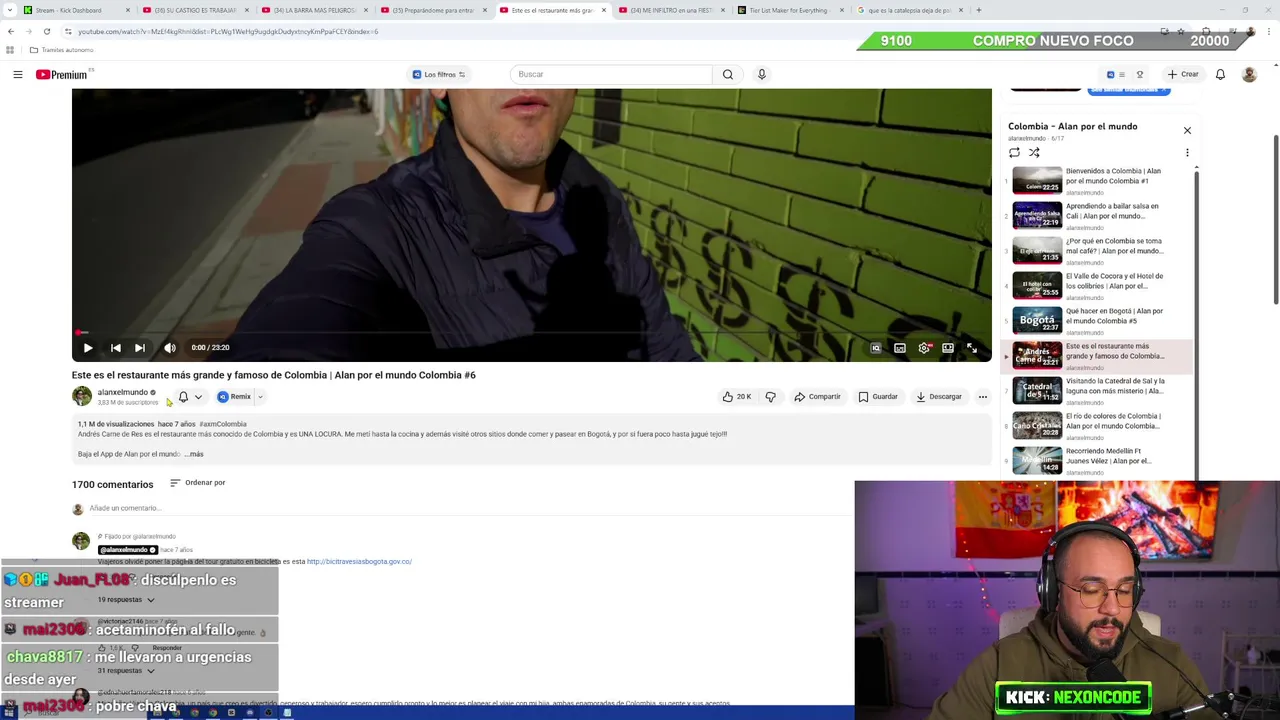The height and width of the screenshot is (720, 1280).
Task: Play El río de colores de Colombia video
Action: point(1098,426)
